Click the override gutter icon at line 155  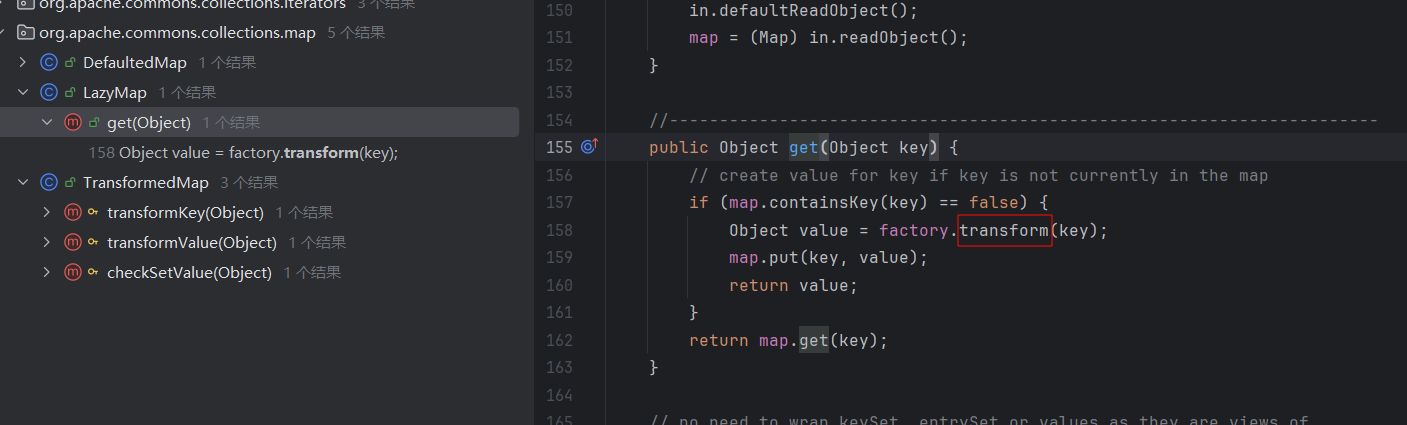(589, 147)
